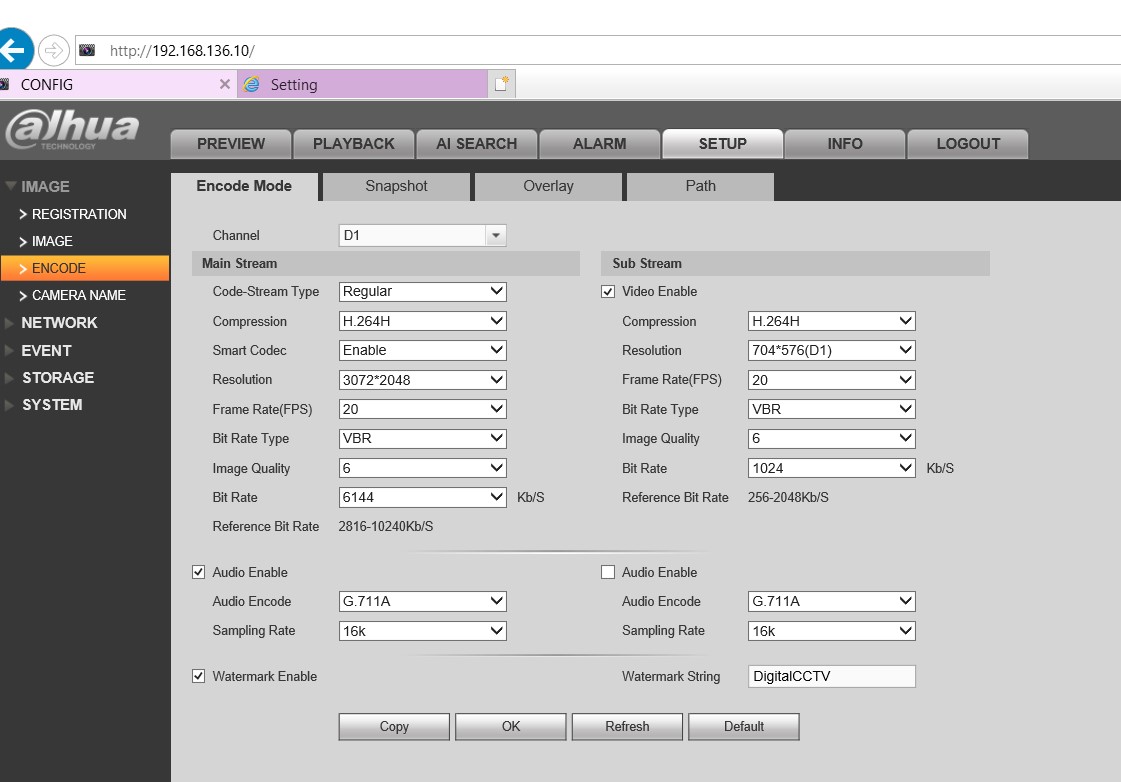The height and width of the screenshot is (782, 1121).
Task: Click the browser forward arrow button
Action: coord(54,50)
